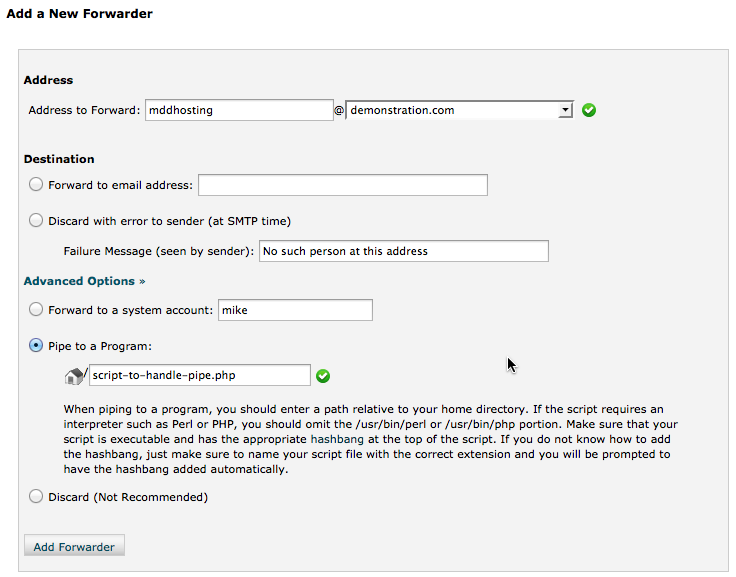
Task: Open the domain combo box showing demonstration.com
Action: 460,110
